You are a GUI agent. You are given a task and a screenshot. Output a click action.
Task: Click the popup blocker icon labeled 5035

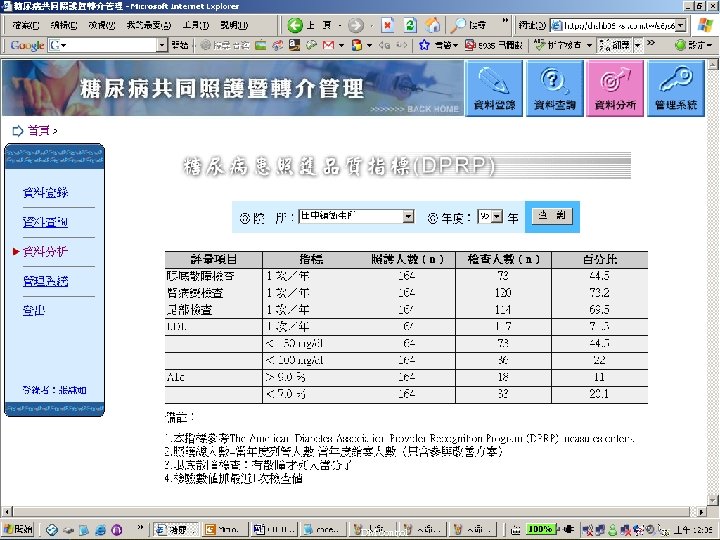470,45
